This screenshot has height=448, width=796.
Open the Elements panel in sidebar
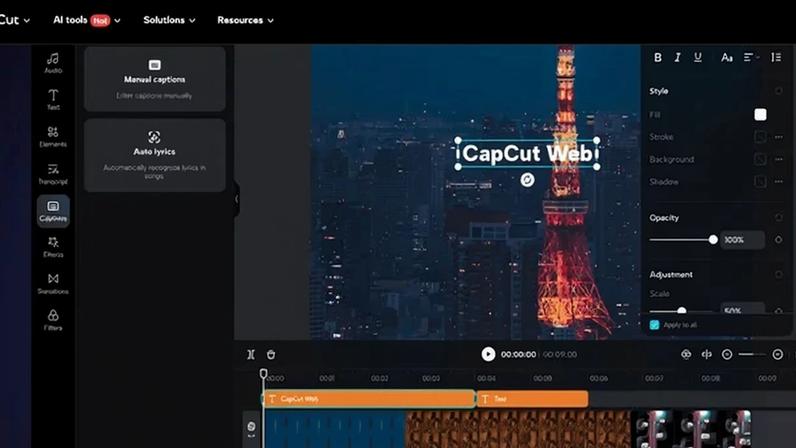pyautogui.click(x=53, y=137)
